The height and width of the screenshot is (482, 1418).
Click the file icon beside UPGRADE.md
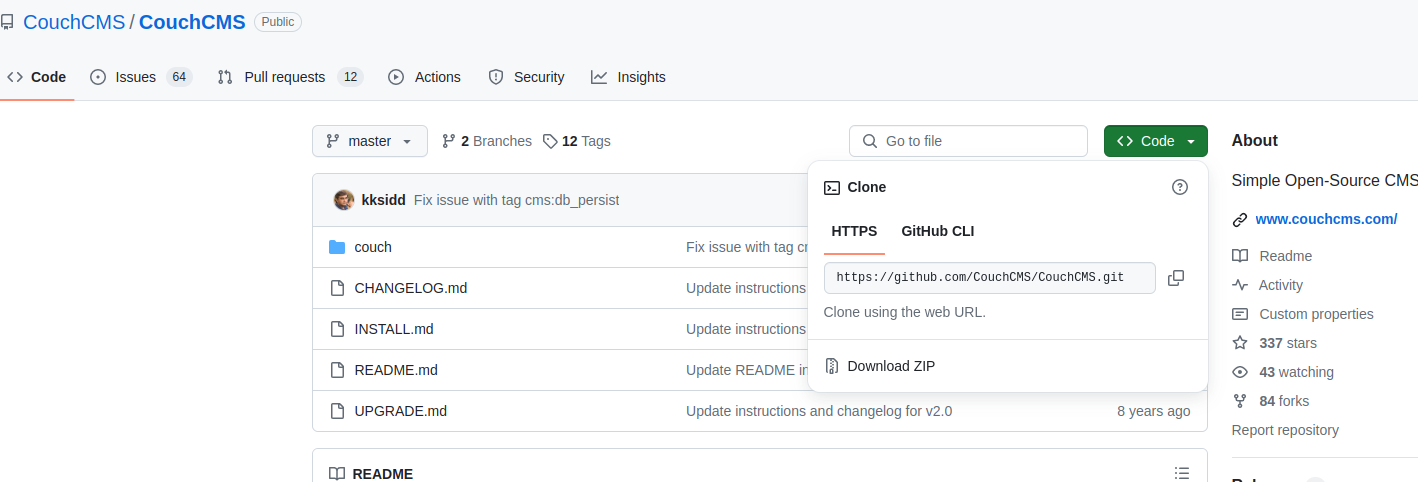pyautogui.click(x=337, y=411)
